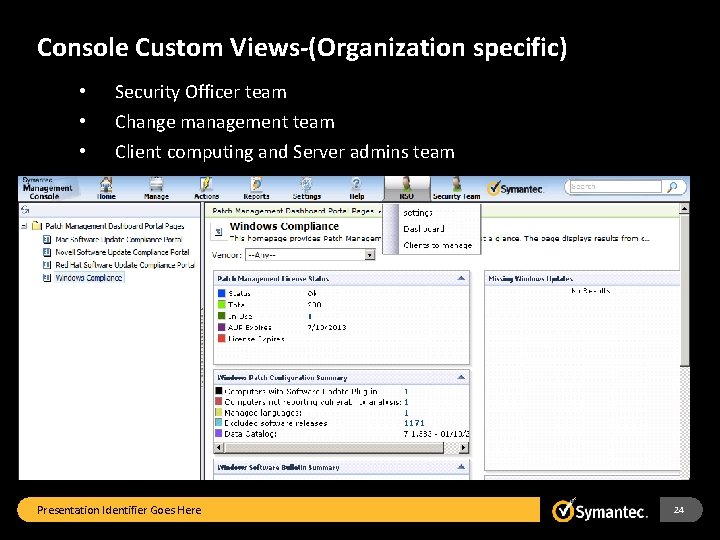Image resolution: width=720 pixels, height=540 pixels.
Task: Click the blue Status legend swatch
Action: pyautogui.click(x=222, y=293)
